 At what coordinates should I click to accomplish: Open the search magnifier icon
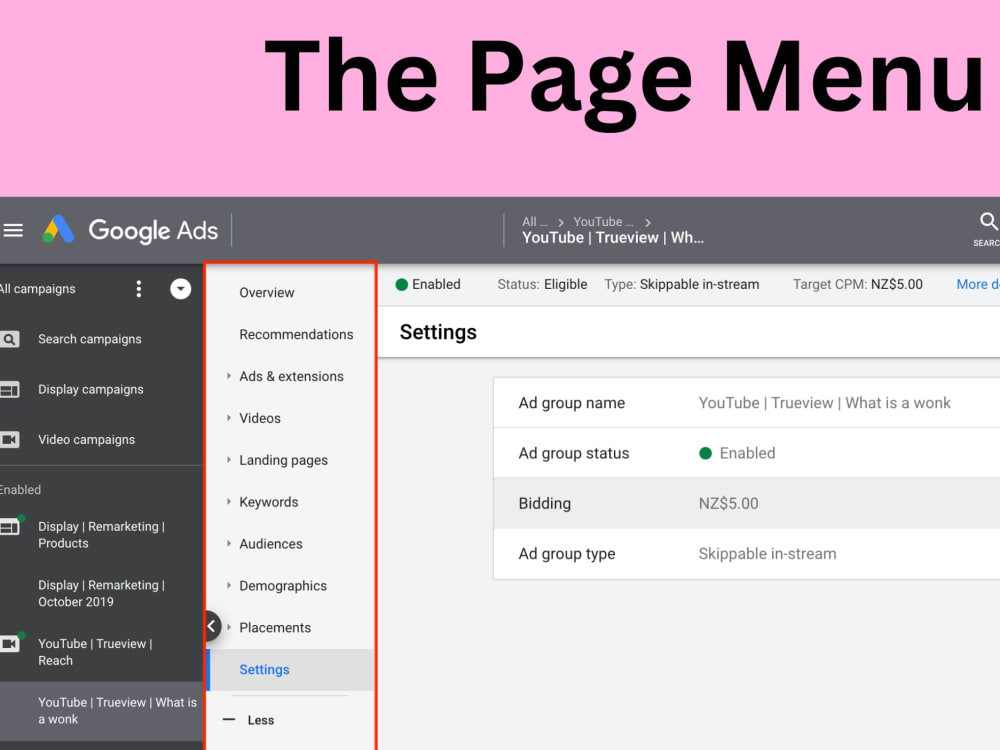click(988, 222)
